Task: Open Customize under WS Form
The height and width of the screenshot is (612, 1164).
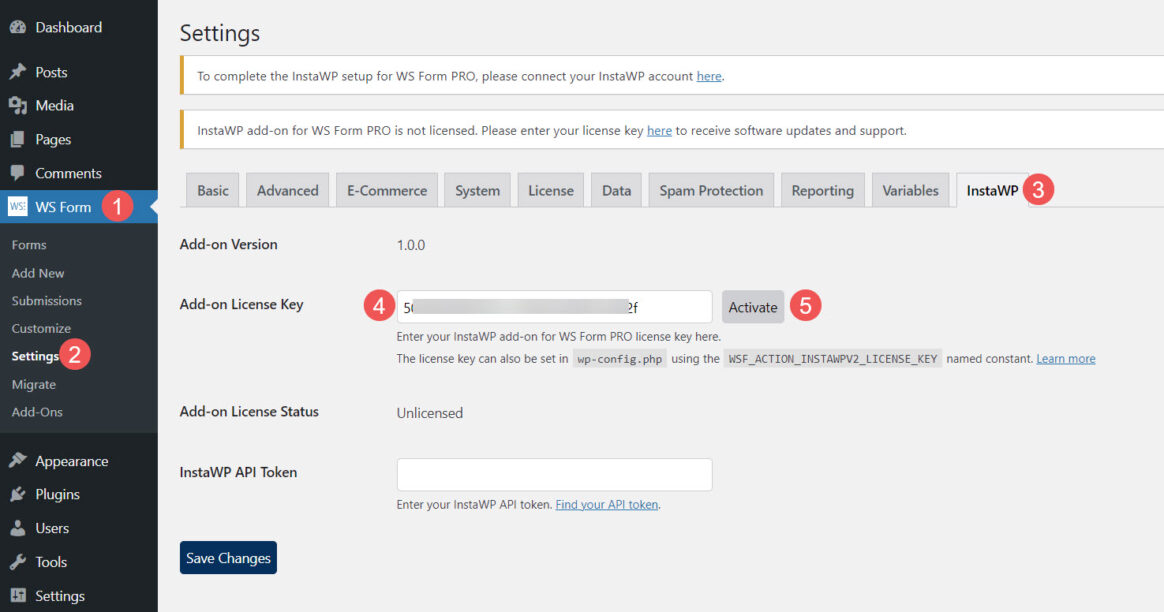Action: coord(42,328)
